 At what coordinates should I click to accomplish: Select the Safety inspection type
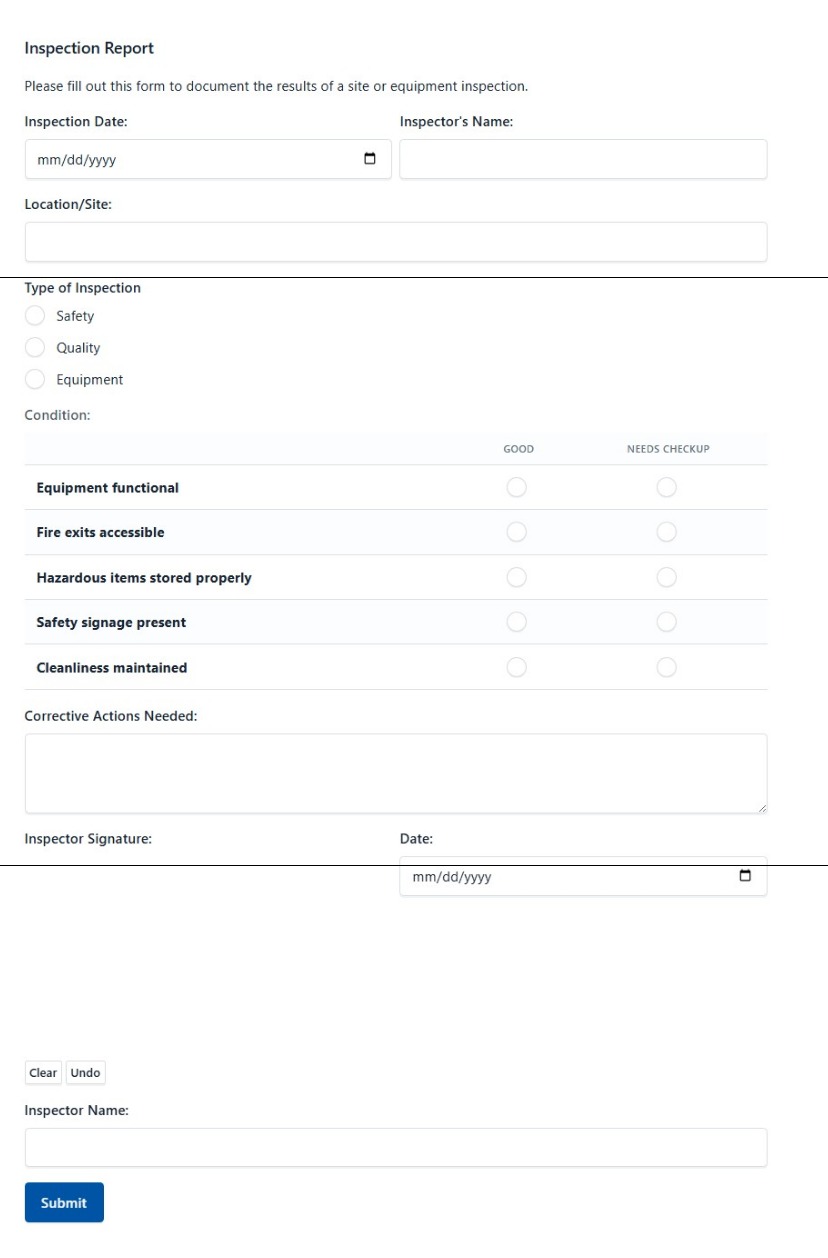[x=35, y=316]
